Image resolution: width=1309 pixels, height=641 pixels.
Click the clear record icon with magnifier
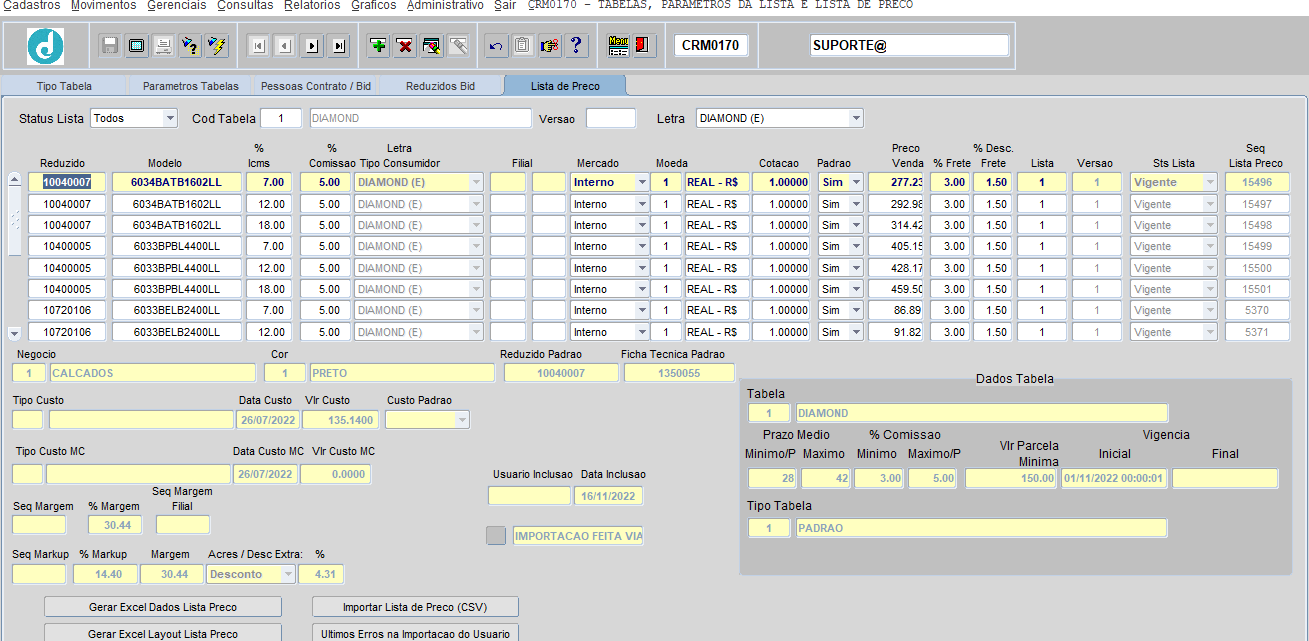432,45
